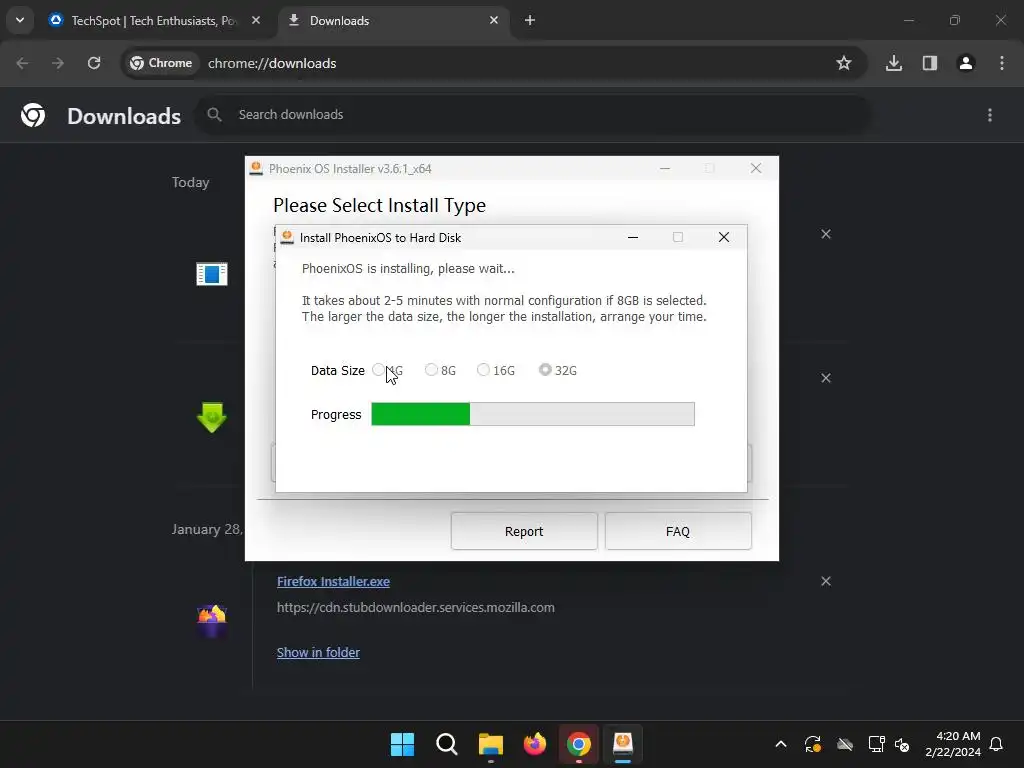Close the TechSpot tab
Screen dimensions: 1024x768
point(256,20)
